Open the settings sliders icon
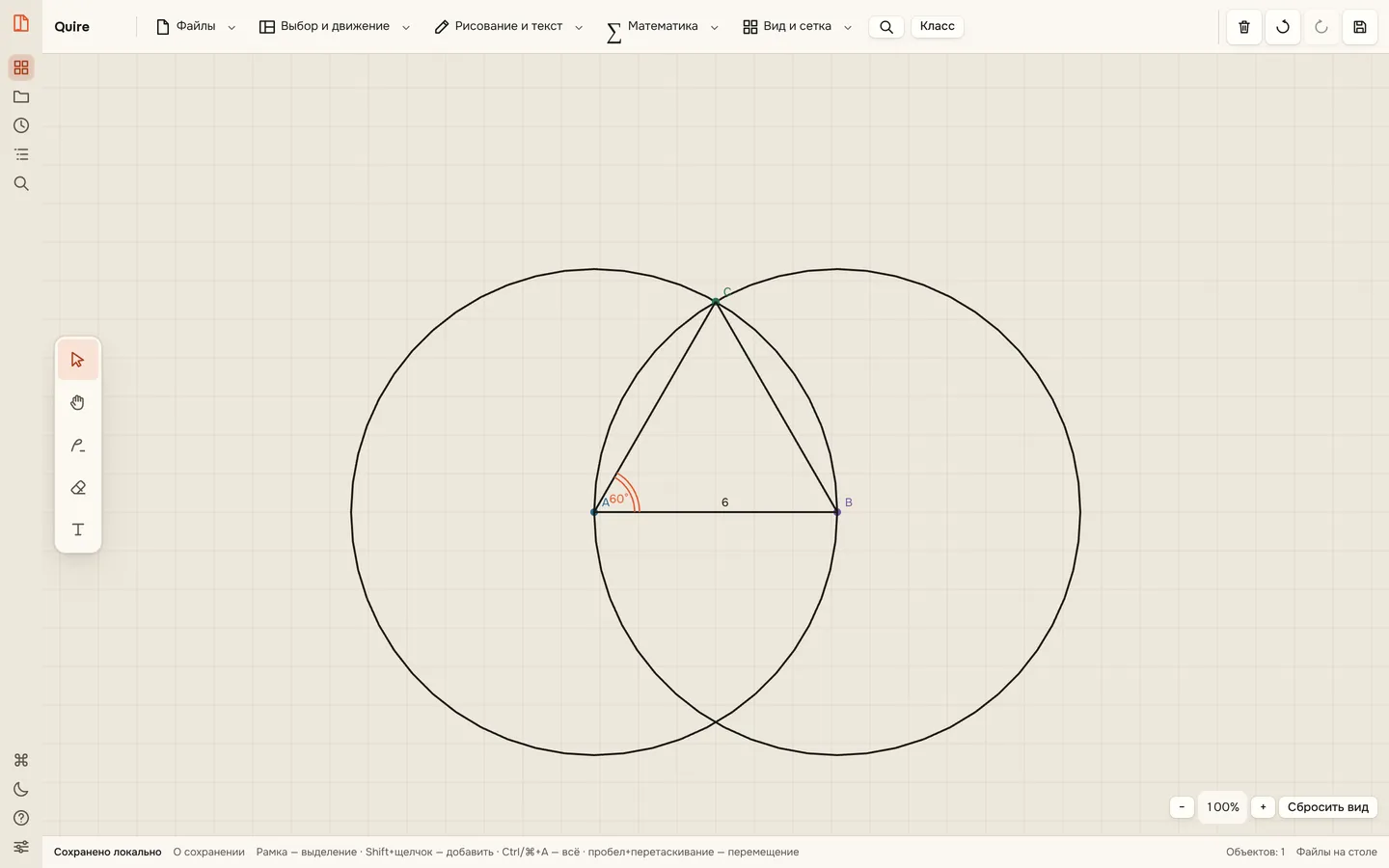Viewport: 1389px width, 868px height. tap(21, 847)
